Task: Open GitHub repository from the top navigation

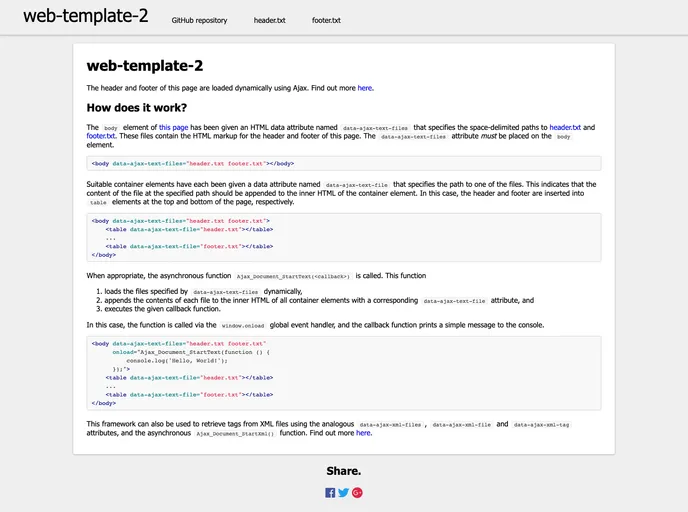Action: pos(199,20)
